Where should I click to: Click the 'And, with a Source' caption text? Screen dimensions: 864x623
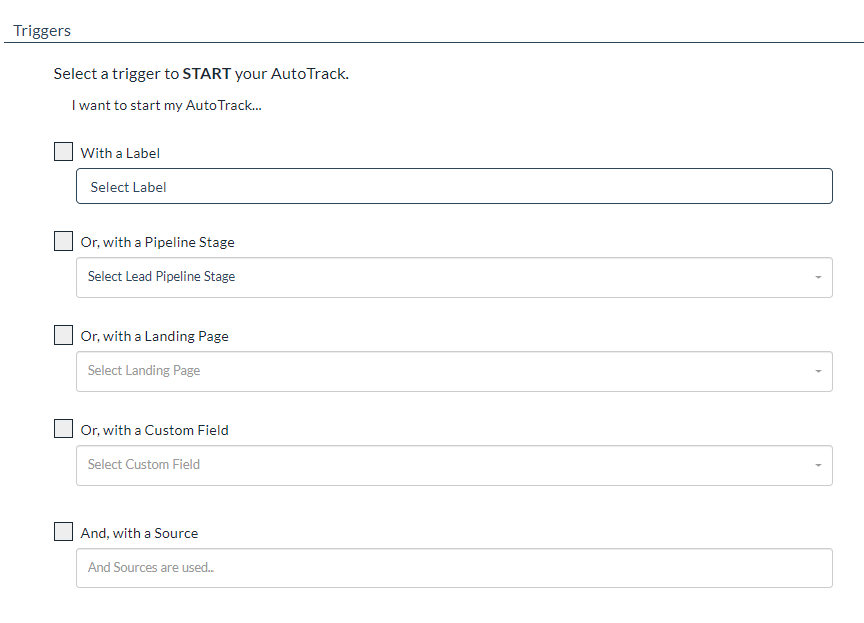tap(139, 533)
